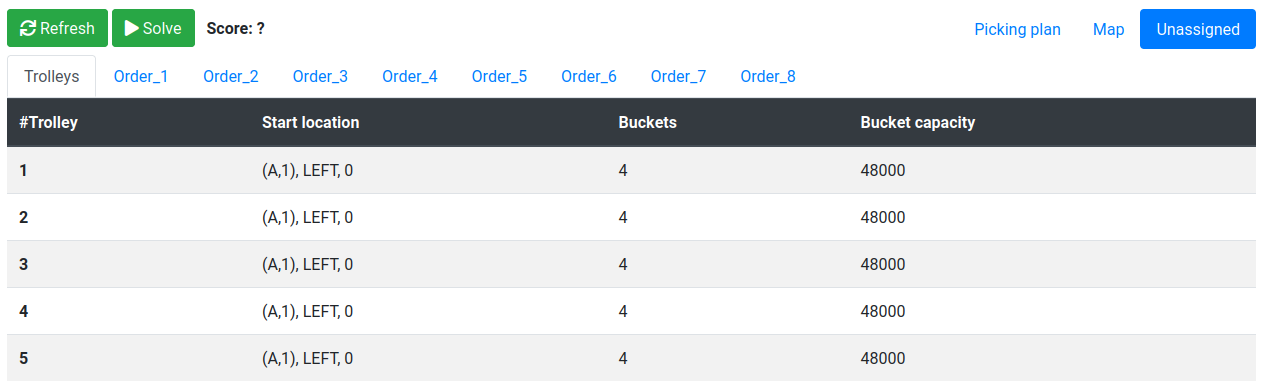
Task: Click the Refresh circular arrows icon
Action: click(x=28, y=29)
